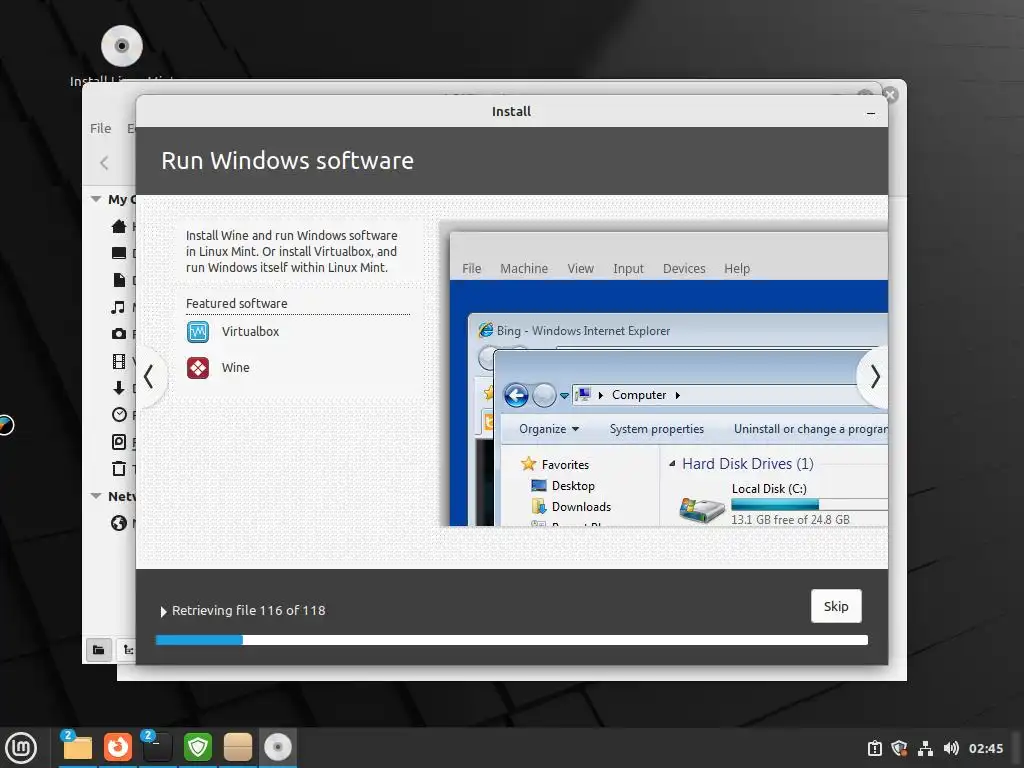Open Desktop from the file manager sidebar
Image resolution: width=1024 pixels, height=768 pixels.
pyautogui.click(x=119, y=253)
